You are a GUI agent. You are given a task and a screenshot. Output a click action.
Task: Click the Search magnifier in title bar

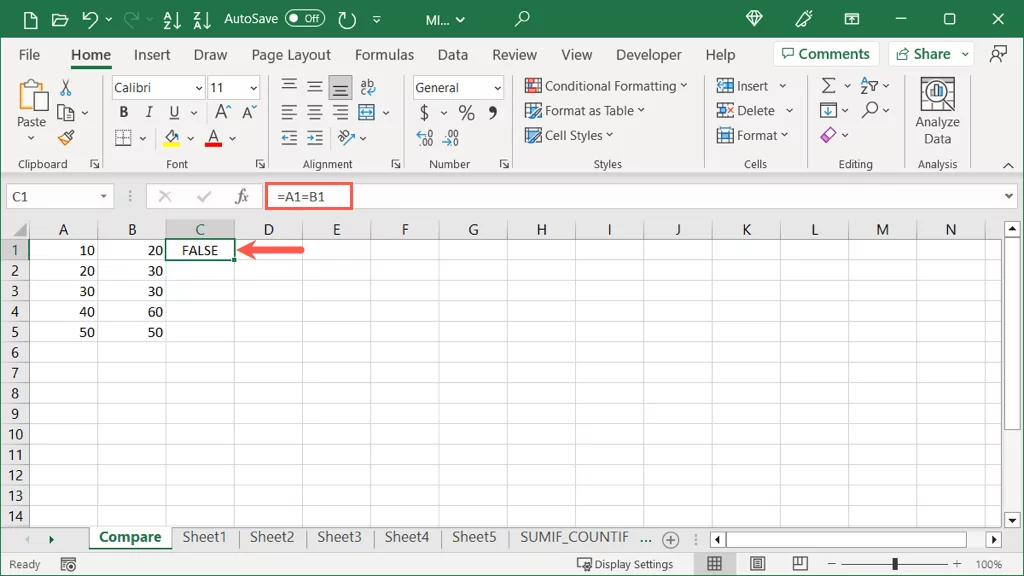click(522, 19)
